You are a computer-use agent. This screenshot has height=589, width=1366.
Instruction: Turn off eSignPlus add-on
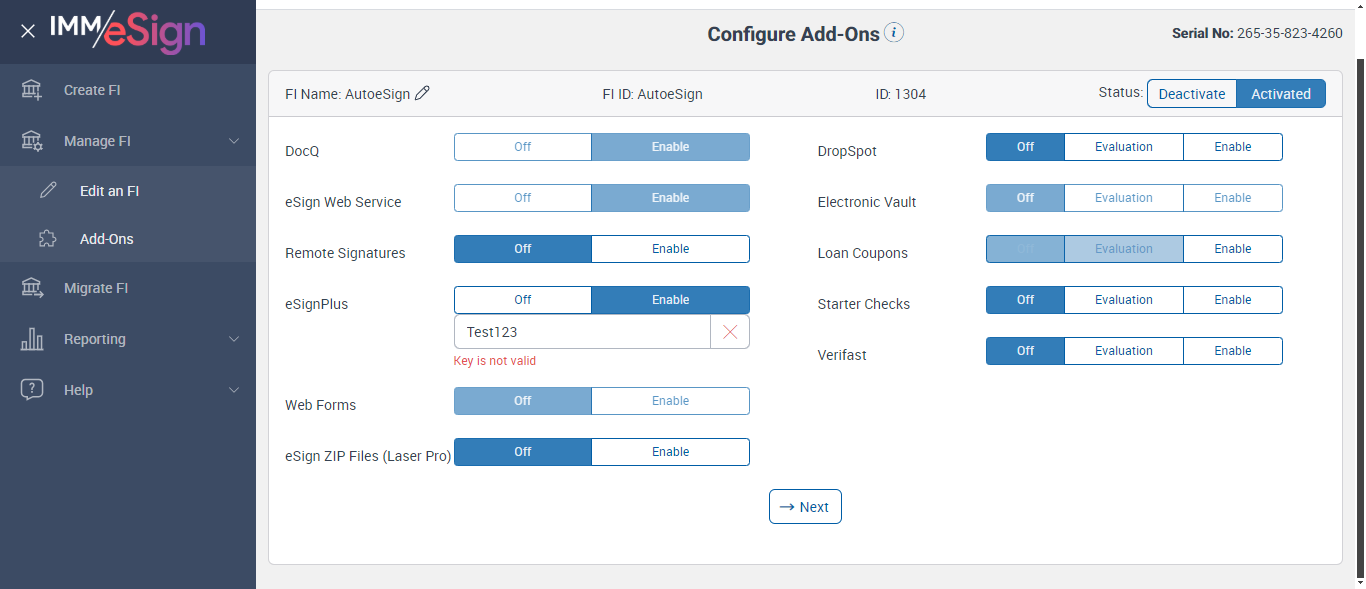[522, 300]
